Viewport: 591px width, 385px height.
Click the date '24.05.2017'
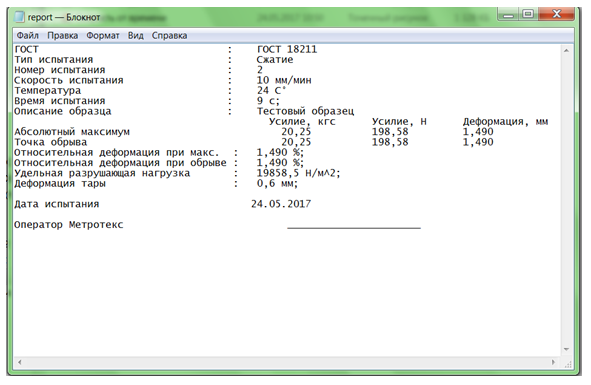tap(281, 204)
